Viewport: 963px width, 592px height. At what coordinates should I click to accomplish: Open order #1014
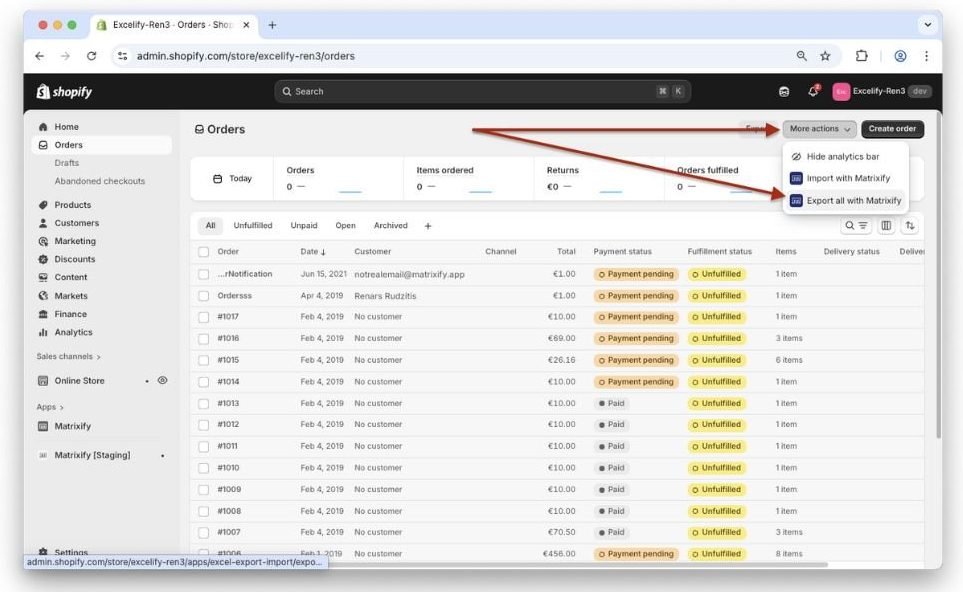(228, 382)
